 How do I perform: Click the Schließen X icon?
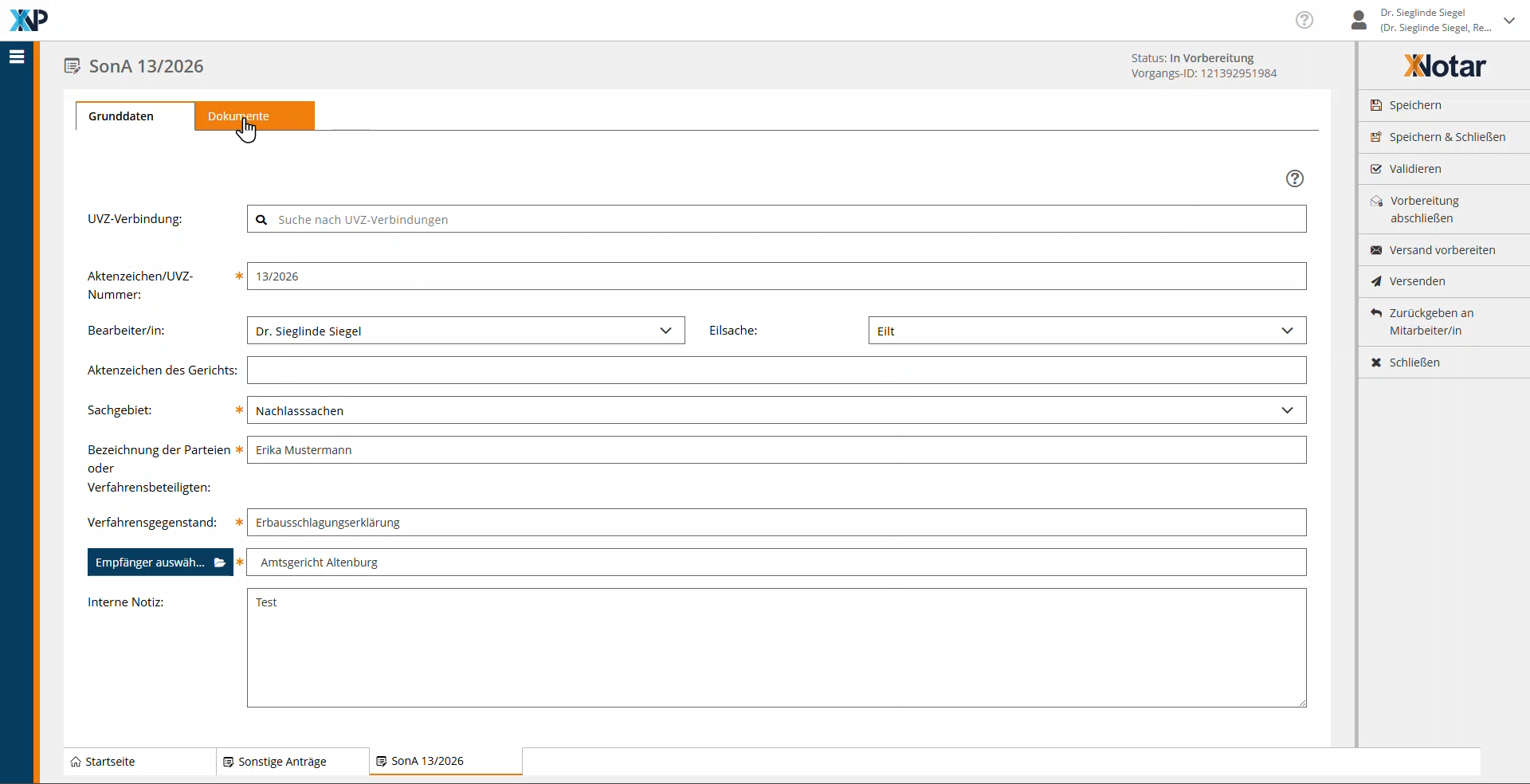(1376, 363)
